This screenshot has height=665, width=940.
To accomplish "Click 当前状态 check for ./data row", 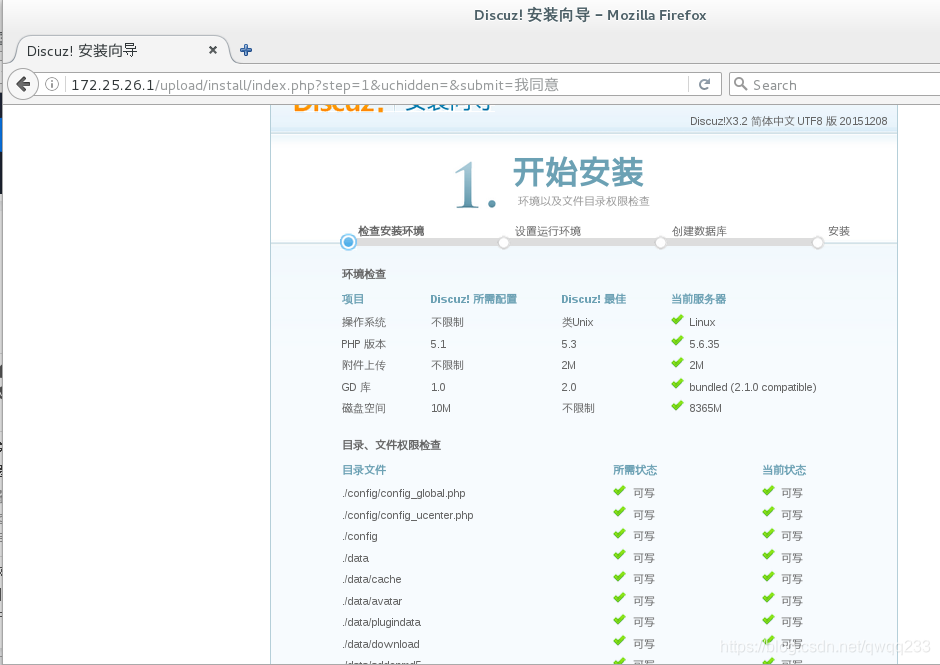I will [x=769, y=556].
